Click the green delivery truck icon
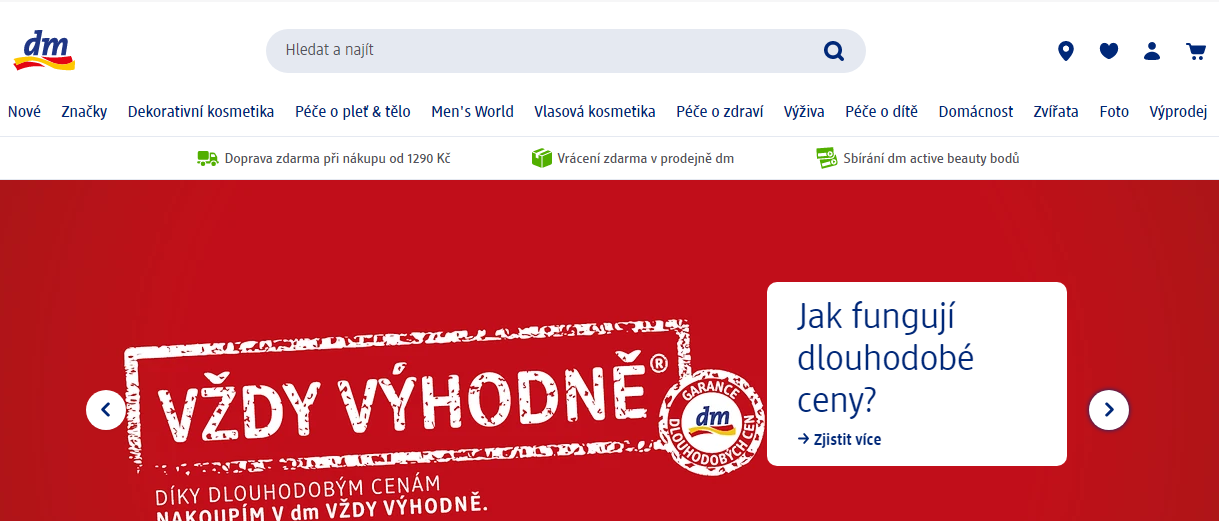 (x=208, y=158)
